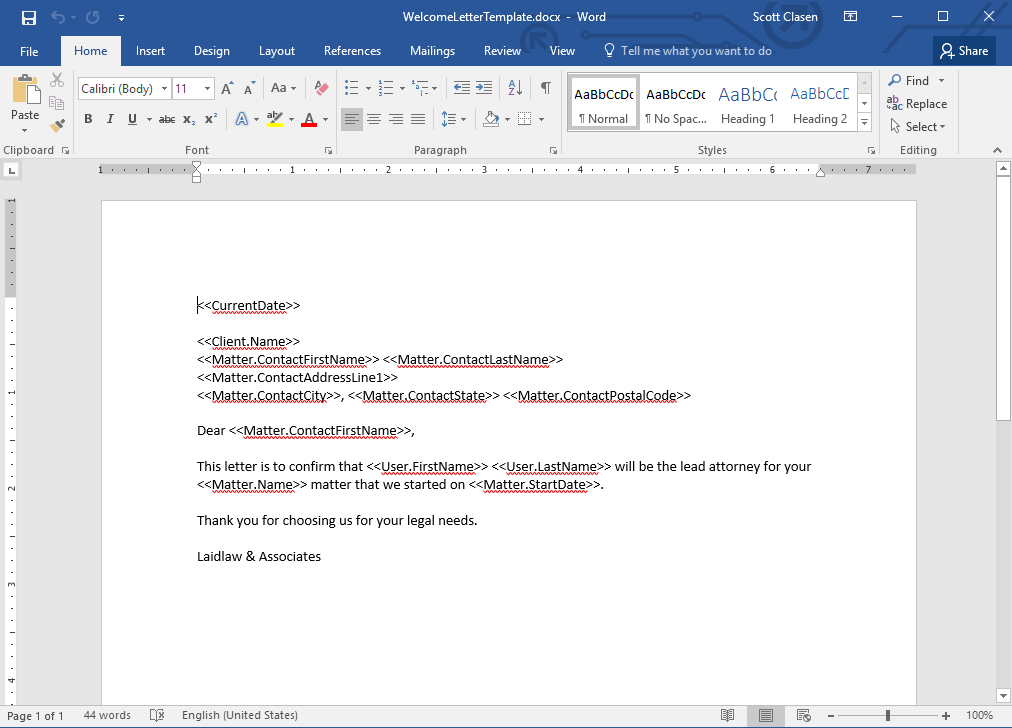This screenshot has width=1012, height=728.
Task: Click the Center alignment icon
Action: point(374,119)
